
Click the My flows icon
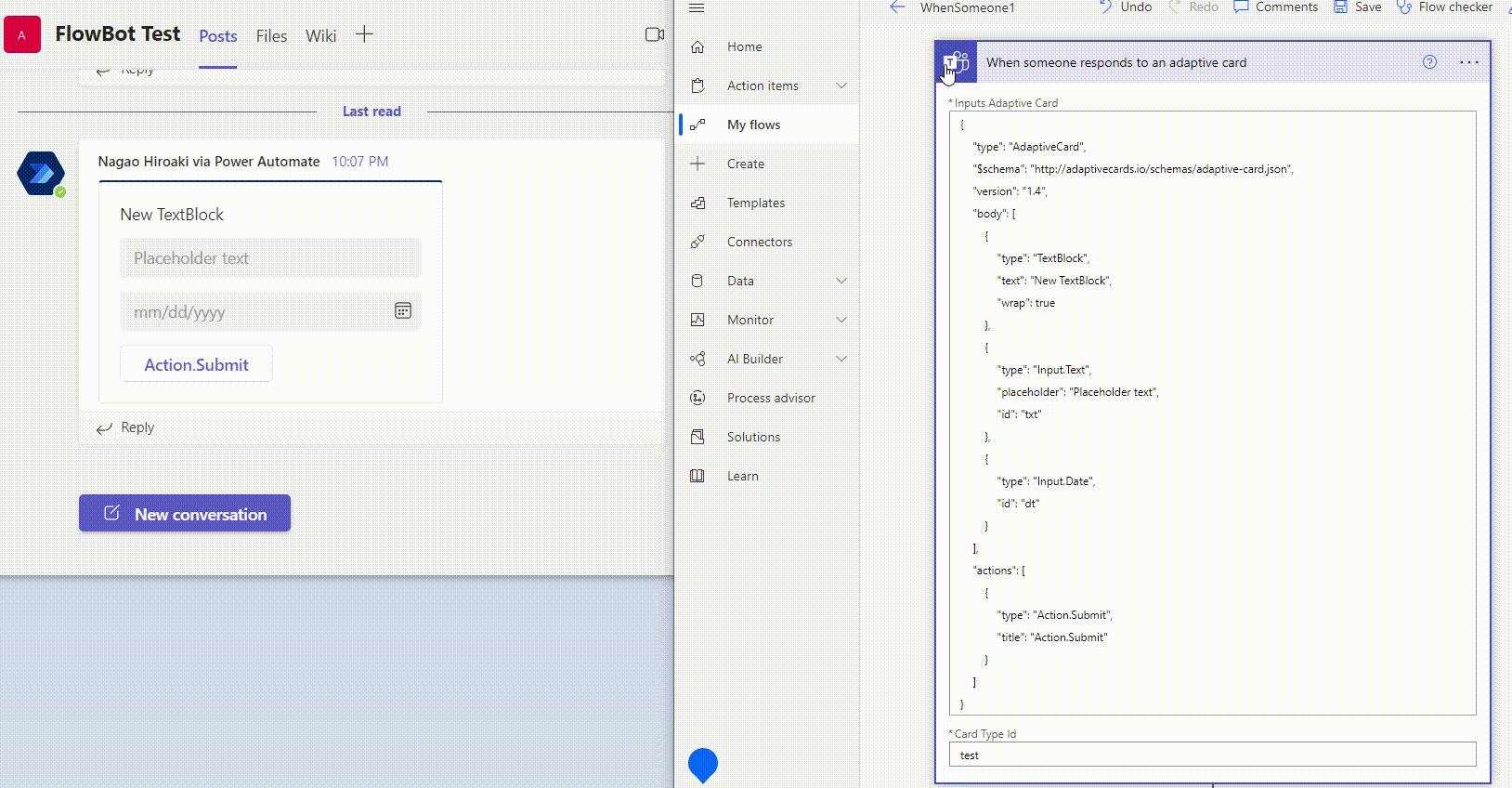point(697,125)
